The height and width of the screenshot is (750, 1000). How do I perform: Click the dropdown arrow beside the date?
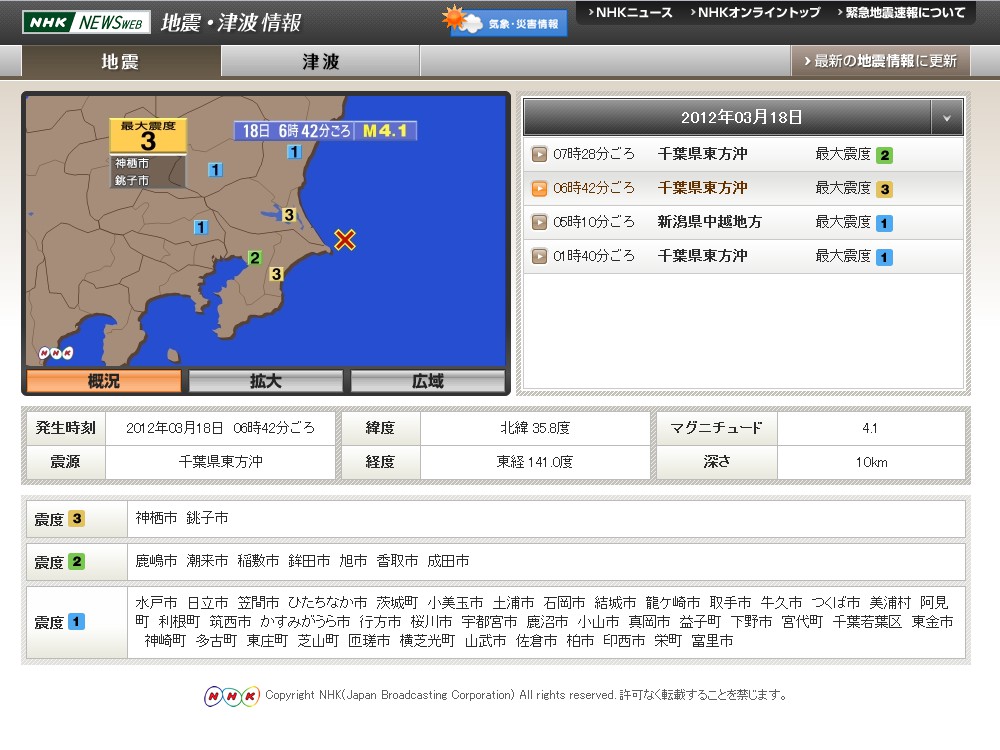tap(946, 117)
